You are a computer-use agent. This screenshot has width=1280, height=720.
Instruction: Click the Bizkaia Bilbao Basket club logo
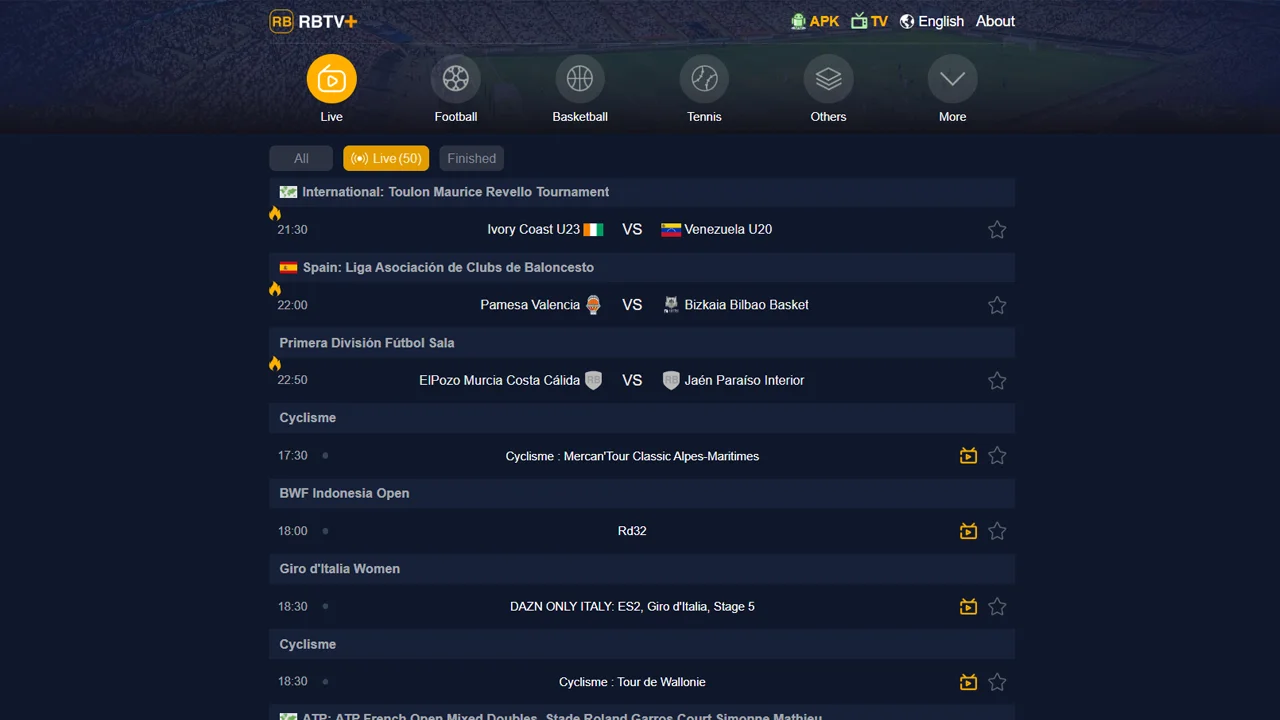[671, 305]
